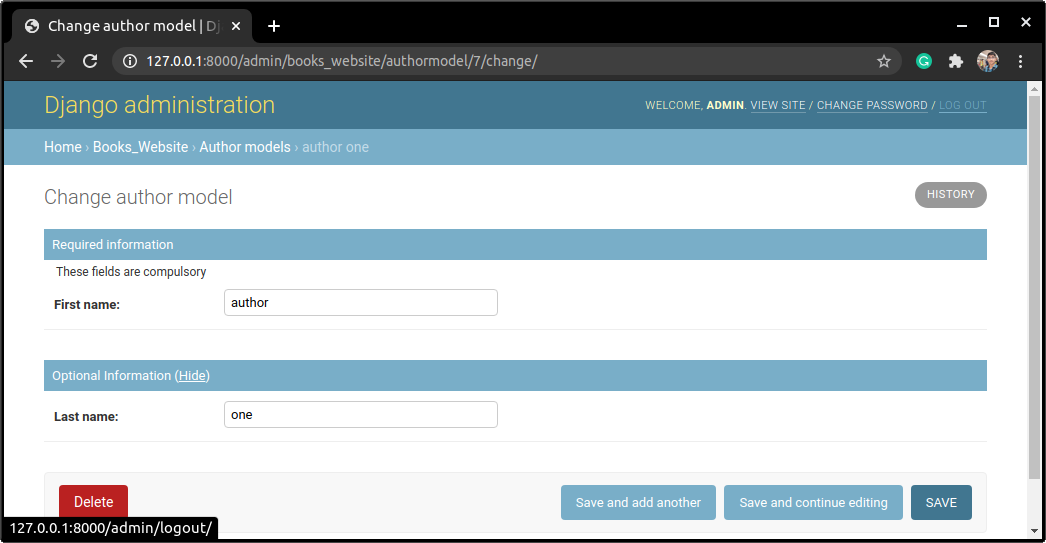The height and width of the screenshot is (543, 1046).
Task: Click the page vertical scrollbar thumb
Action: pyautogui.click(x=1035, y=287)
